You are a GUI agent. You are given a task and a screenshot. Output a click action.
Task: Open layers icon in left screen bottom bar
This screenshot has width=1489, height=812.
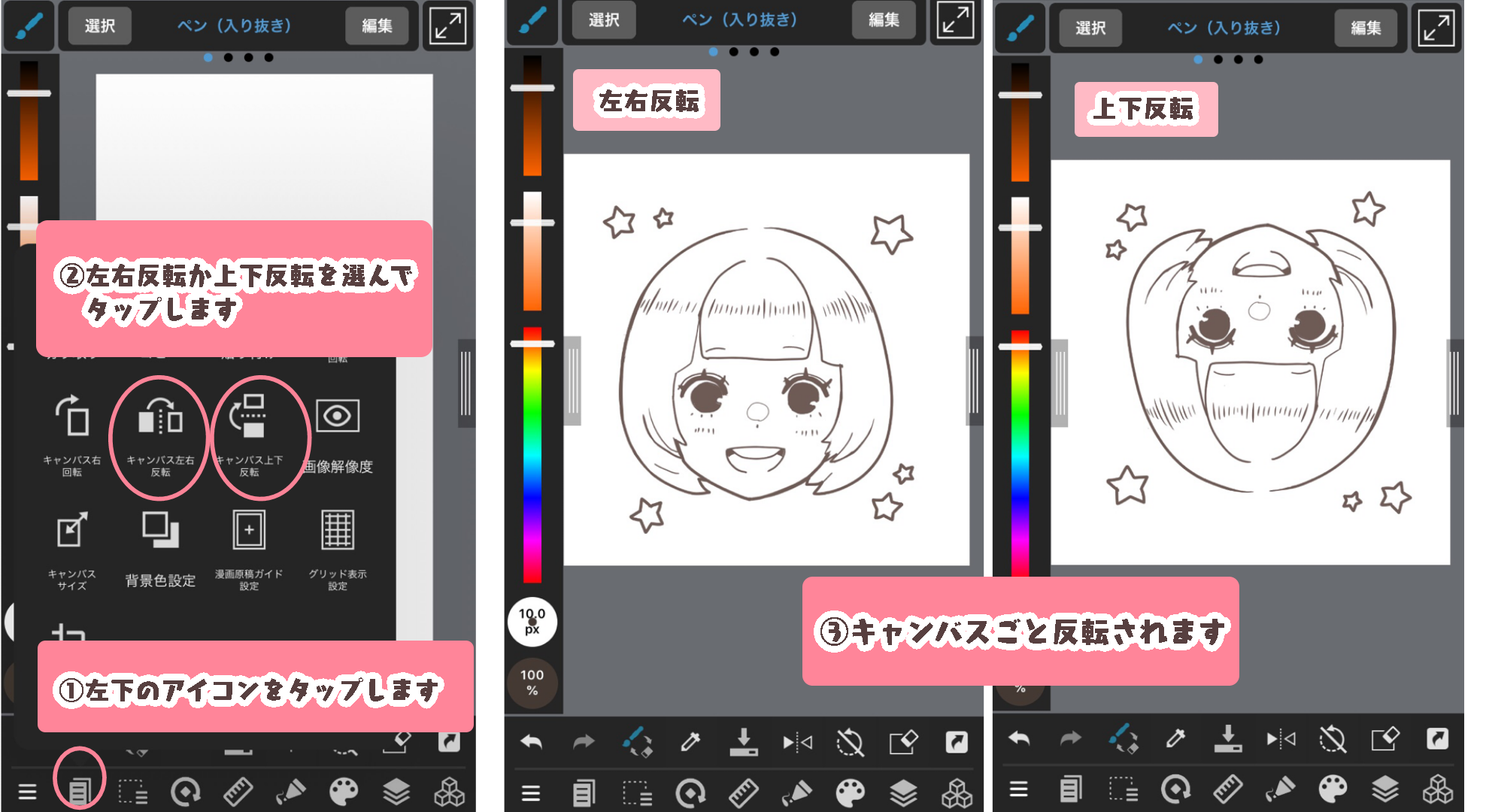[x=396, y=791]
